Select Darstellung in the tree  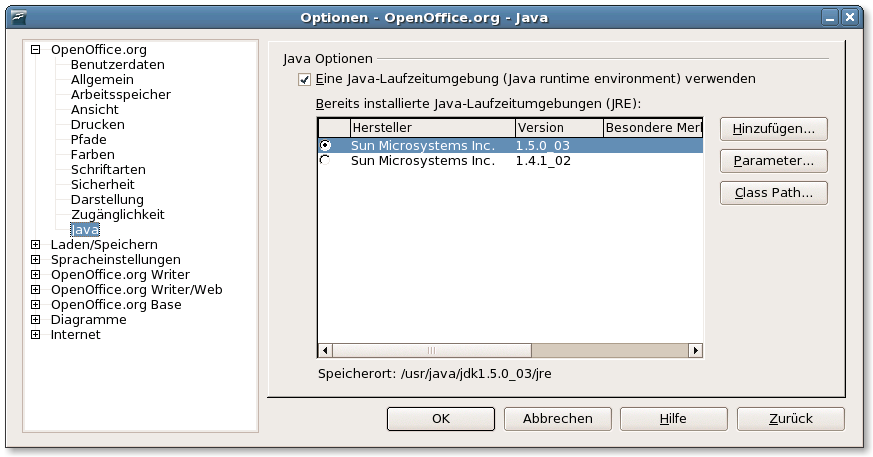pos(107,200)
